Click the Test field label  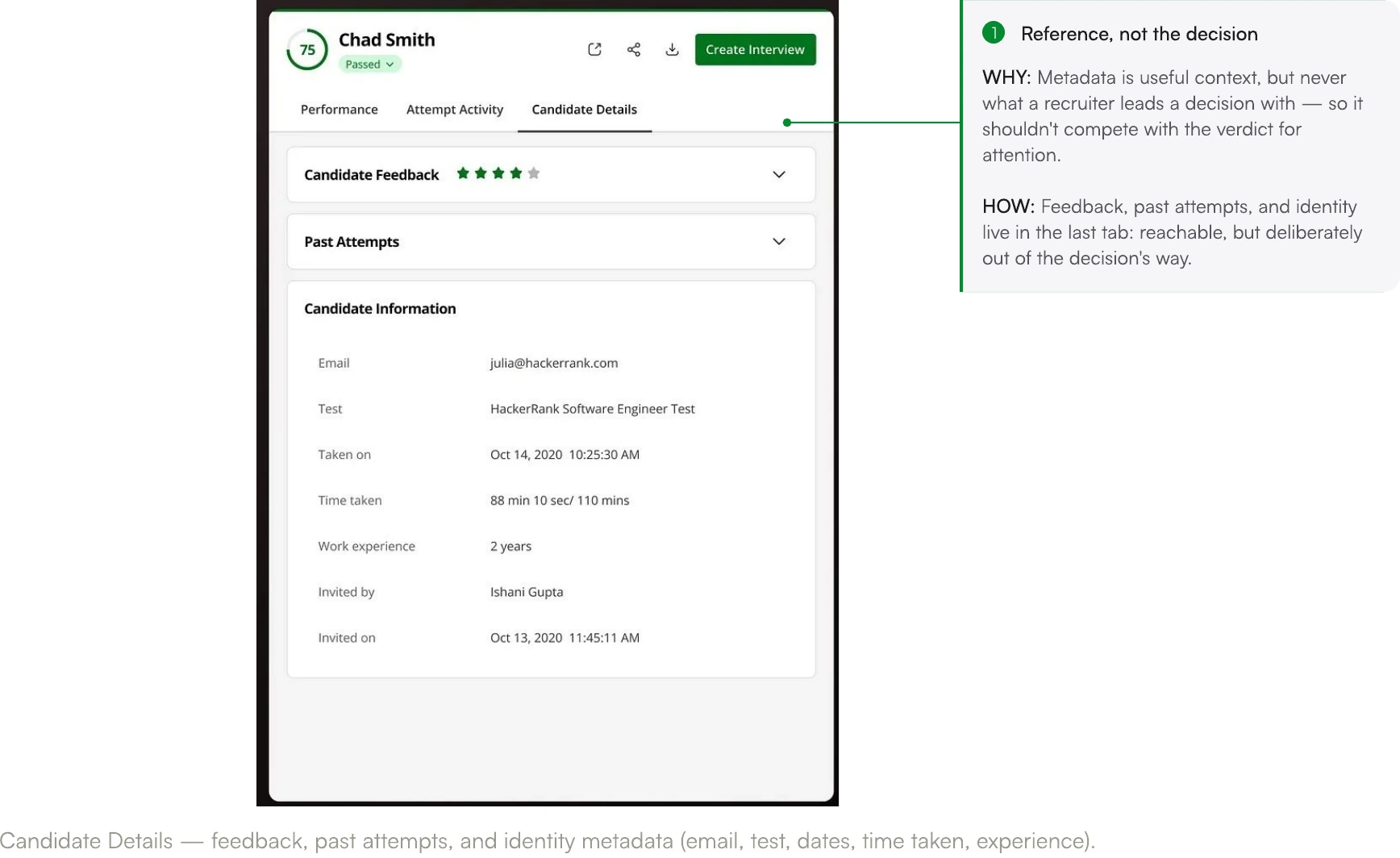pyautogui.click(x=330, y=409)
